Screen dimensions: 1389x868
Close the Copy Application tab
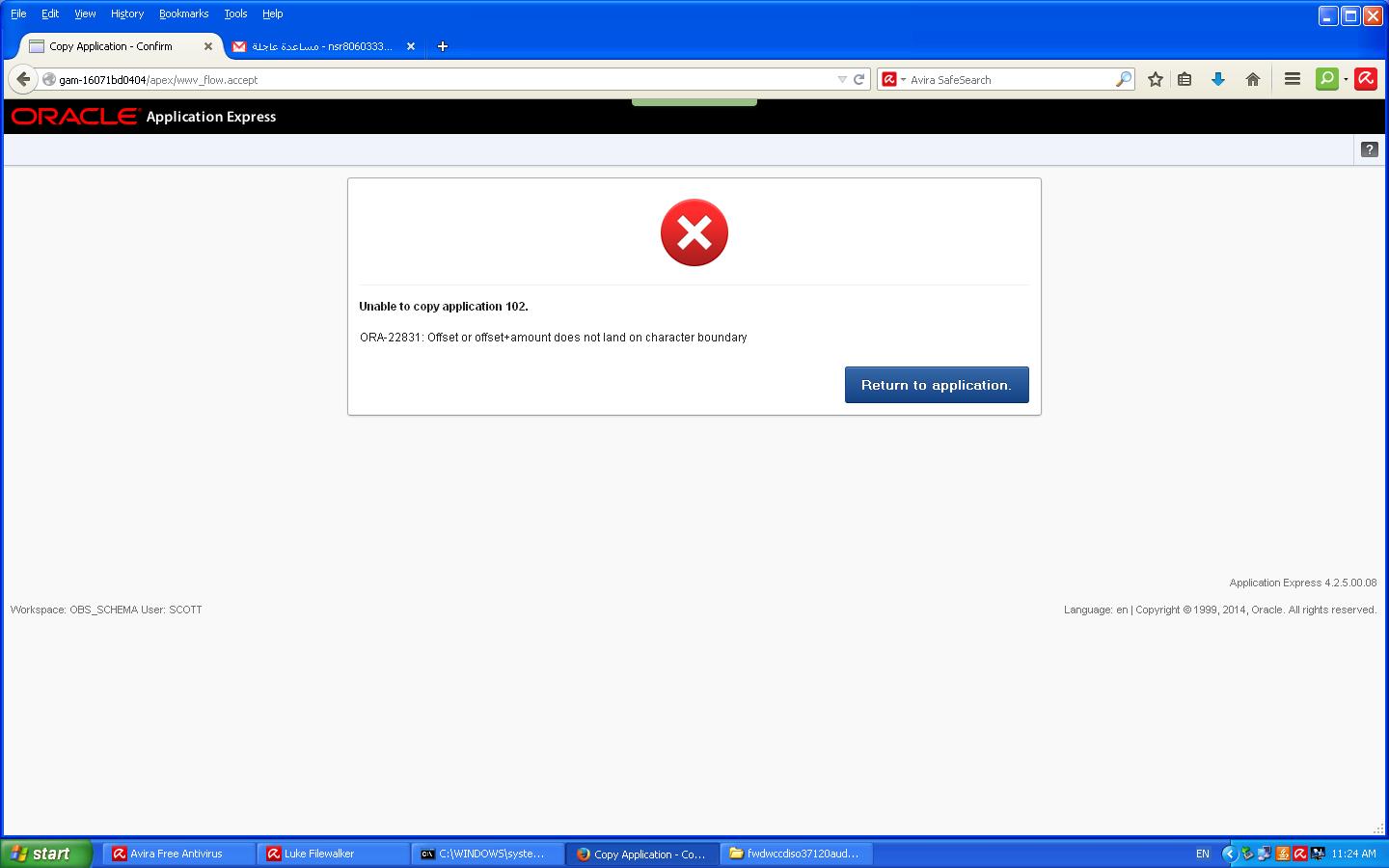pyautogui.click(x=207, y=46)
